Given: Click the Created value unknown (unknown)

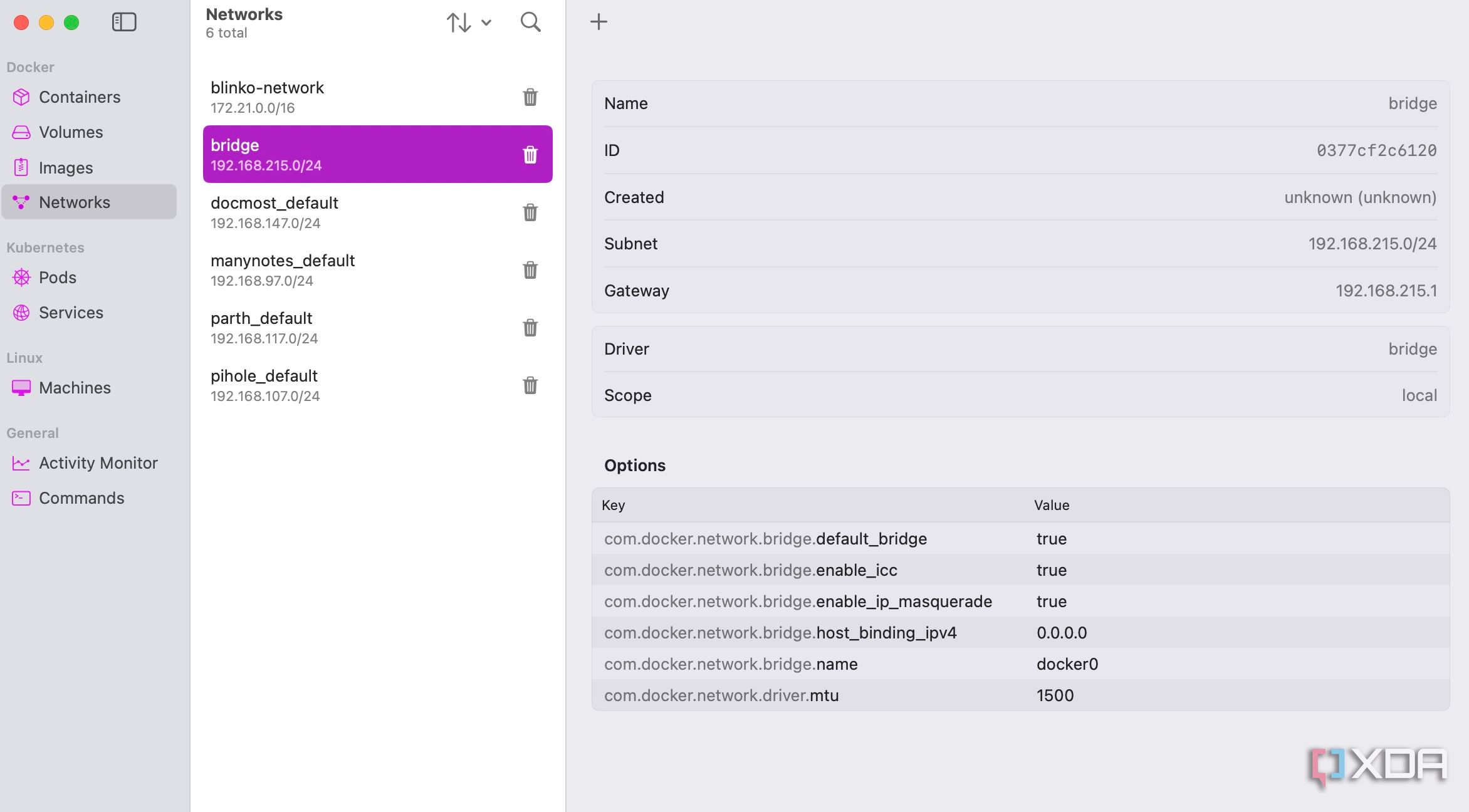Looking at the screenshot, I should pyautogui.click(x=1360, y=197).
